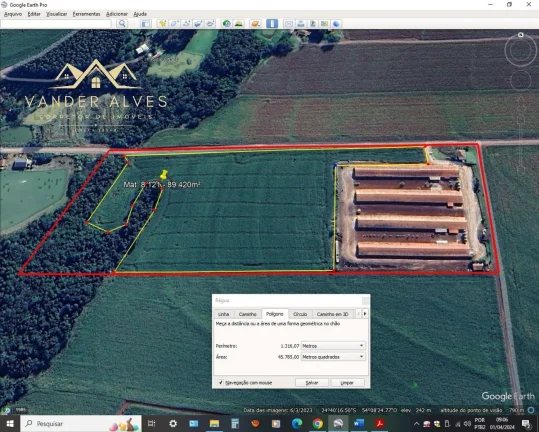Toggle the sidebar panel icon
The width and height of the screenshot is (539, 432).
(146, 23)
